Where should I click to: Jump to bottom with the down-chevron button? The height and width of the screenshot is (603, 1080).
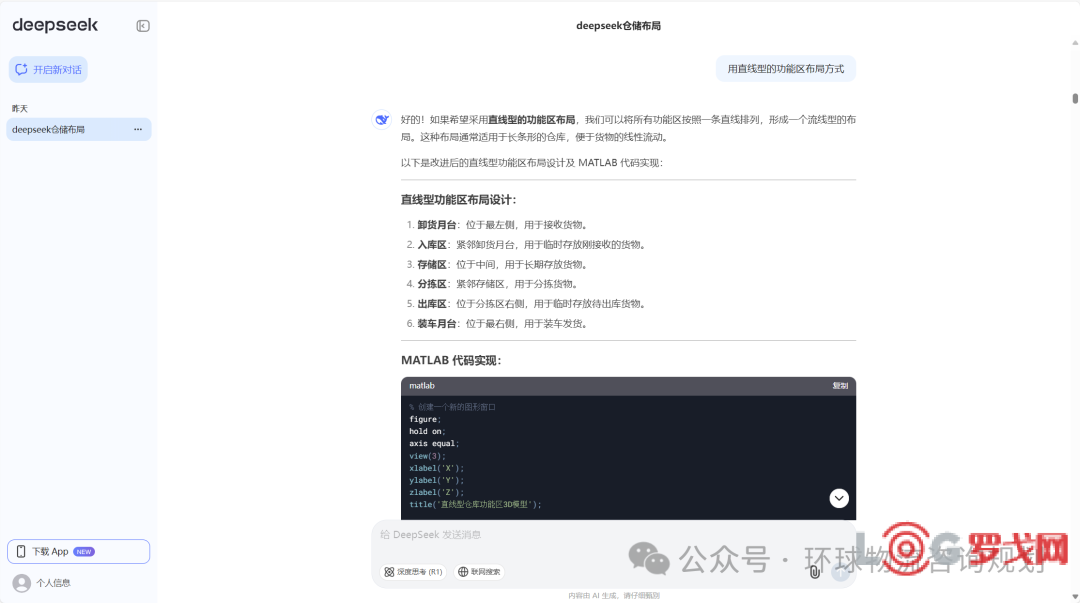coord(839,498)
